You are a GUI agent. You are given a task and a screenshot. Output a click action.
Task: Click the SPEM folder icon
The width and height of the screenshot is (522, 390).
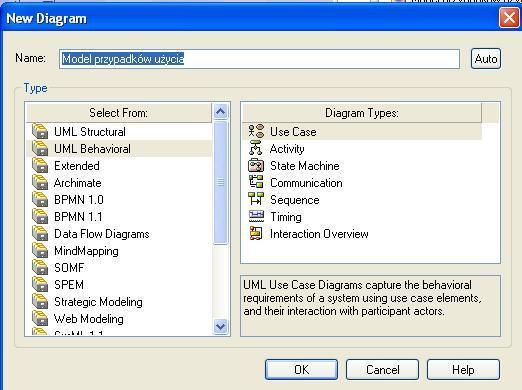click(40, 284)
